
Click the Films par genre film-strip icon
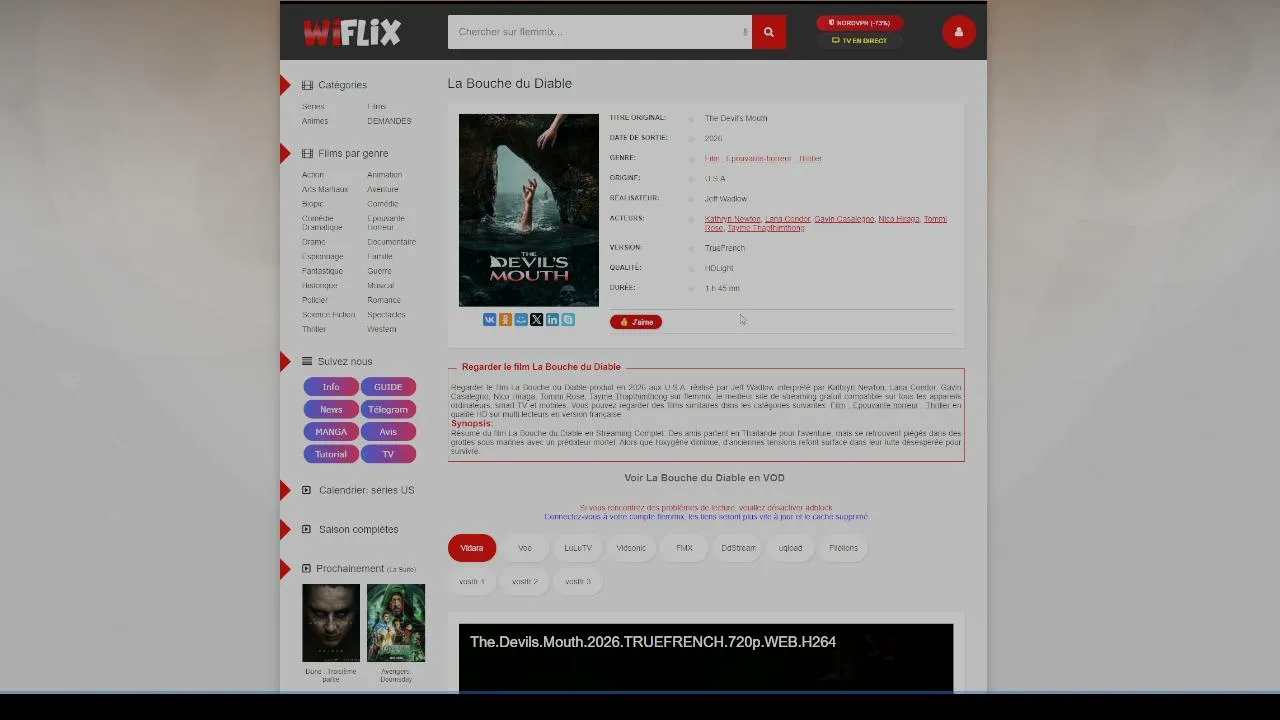(307, 153)
